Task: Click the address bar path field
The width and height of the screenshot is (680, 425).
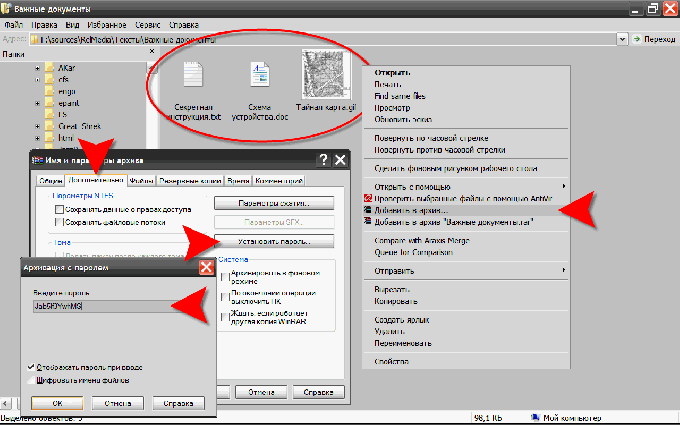Action: pyautogui.click(x=323, y=39)
